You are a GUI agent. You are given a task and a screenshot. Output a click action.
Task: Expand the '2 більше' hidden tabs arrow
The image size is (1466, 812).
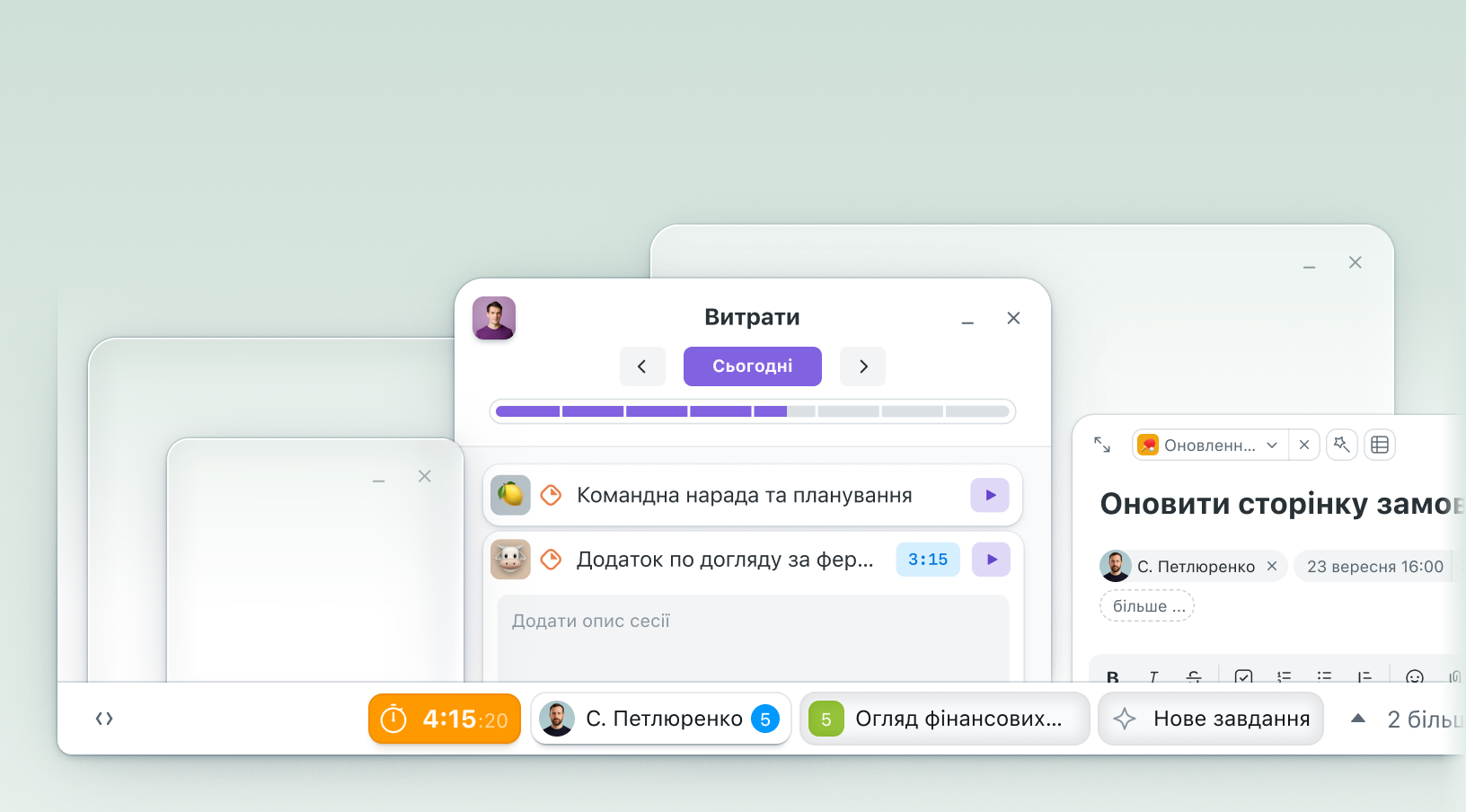coord(1358,719)
